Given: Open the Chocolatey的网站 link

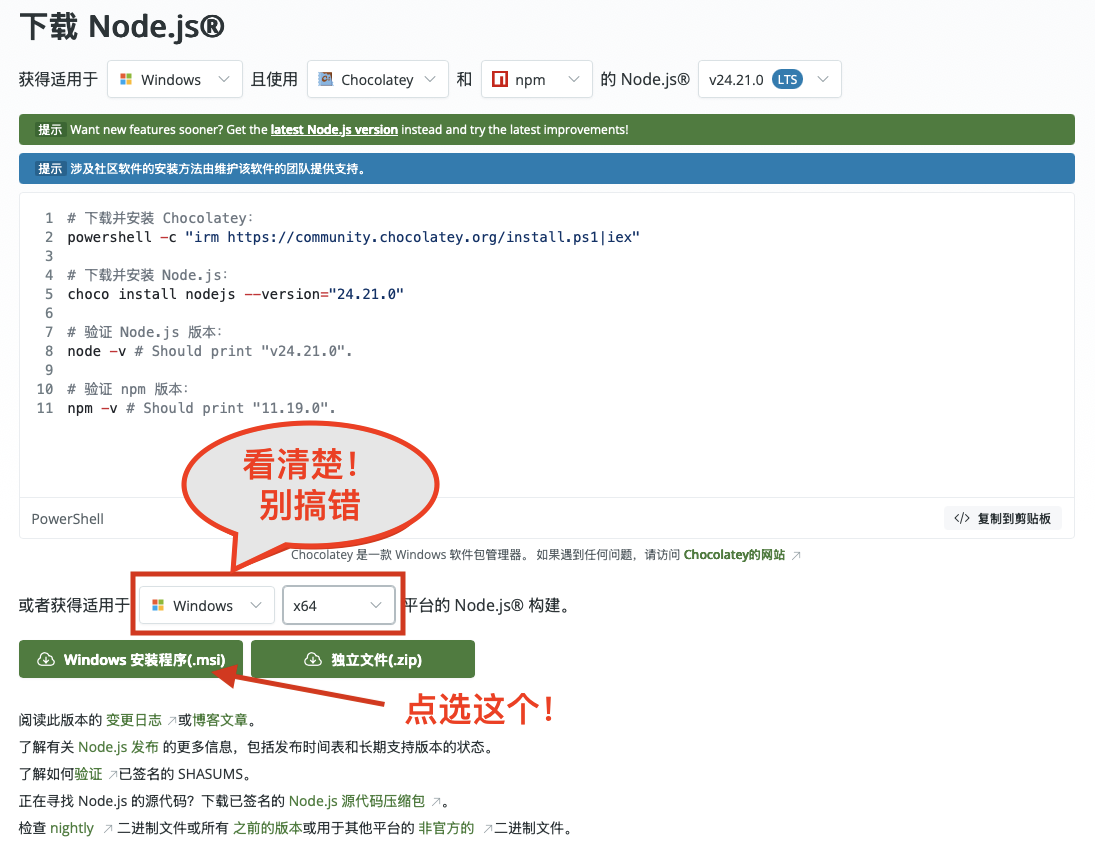Looking at the screenshot, I should 734,555.
